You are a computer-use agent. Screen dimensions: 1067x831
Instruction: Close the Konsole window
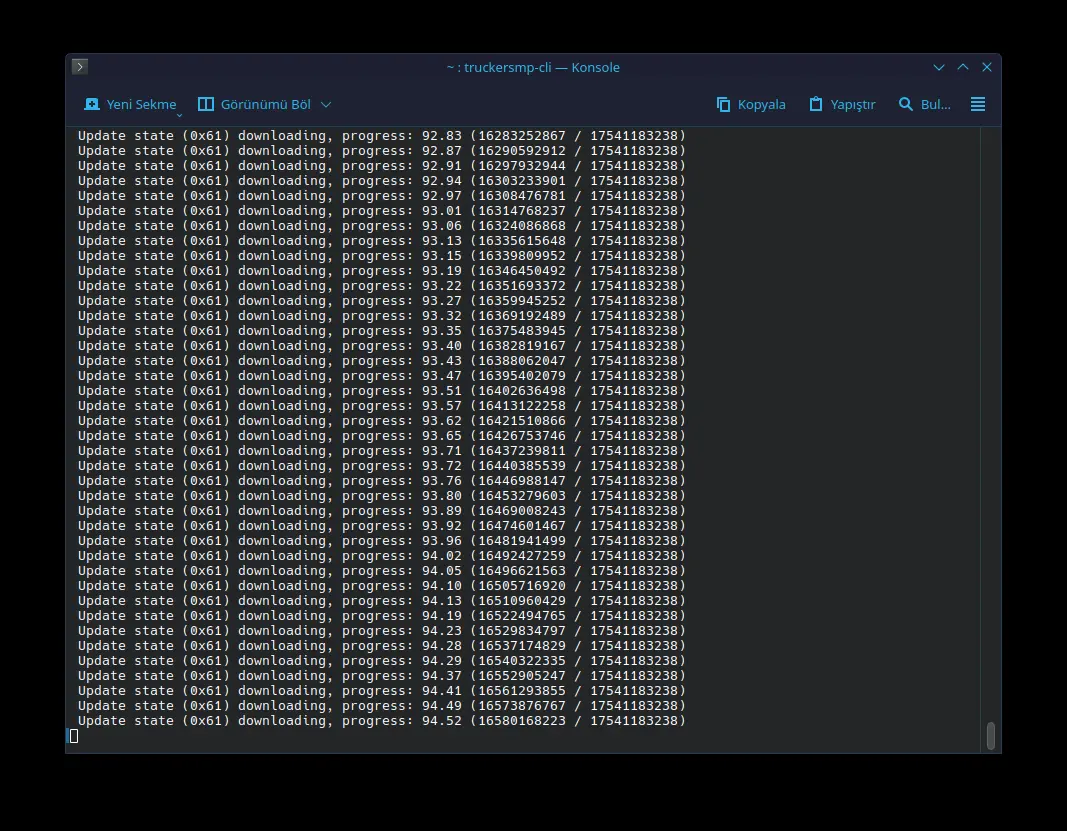(x=987, y=67)
